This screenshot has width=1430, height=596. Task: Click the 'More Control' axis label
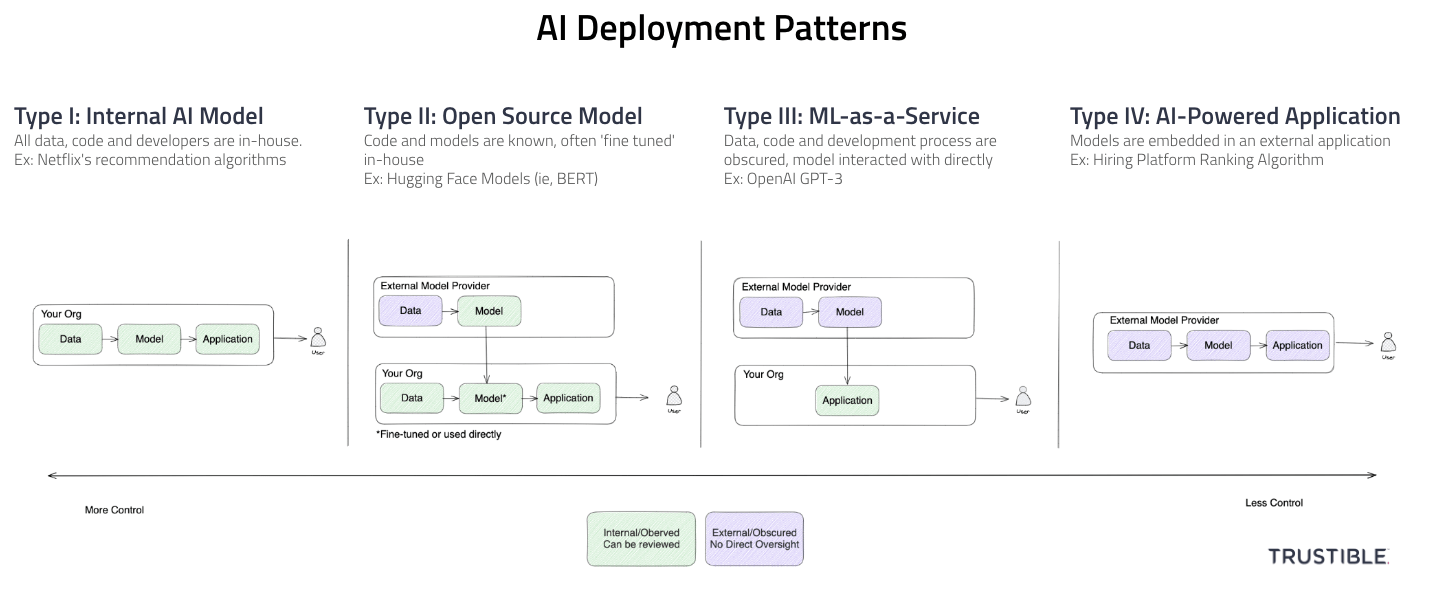(114, 510)
